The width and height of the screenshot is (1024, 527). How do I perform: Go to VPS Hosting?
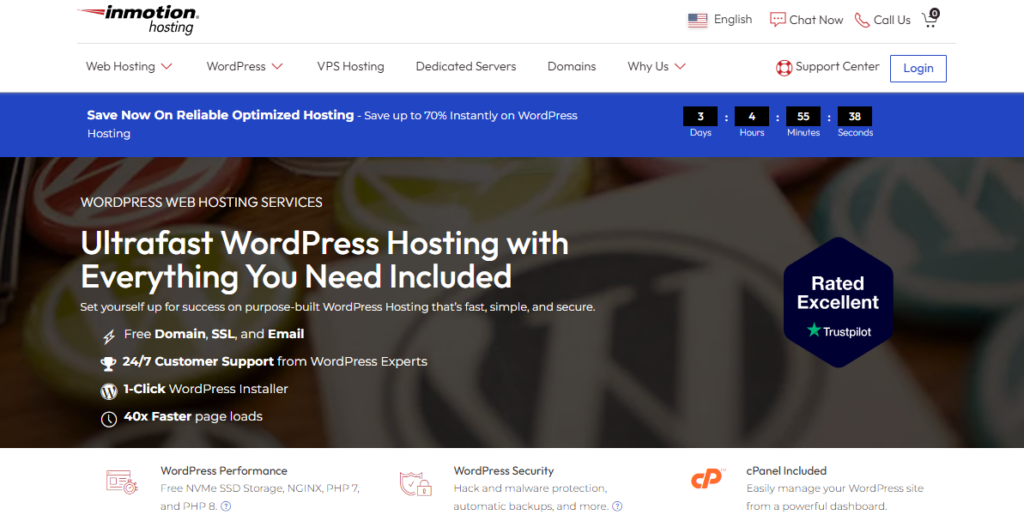pos(351,67)
